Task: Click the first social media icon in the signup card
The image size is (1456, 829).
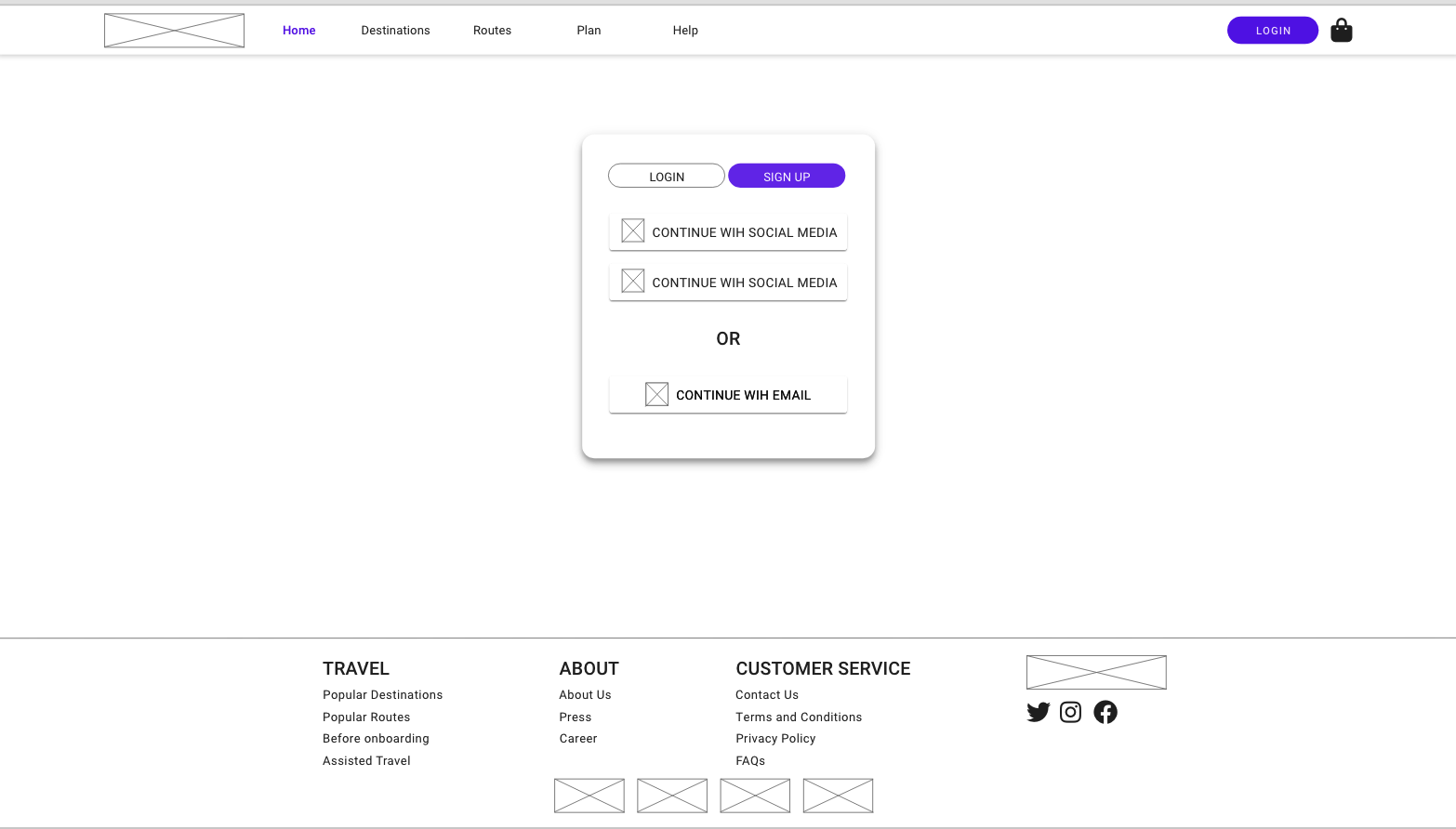Action: 633,230
